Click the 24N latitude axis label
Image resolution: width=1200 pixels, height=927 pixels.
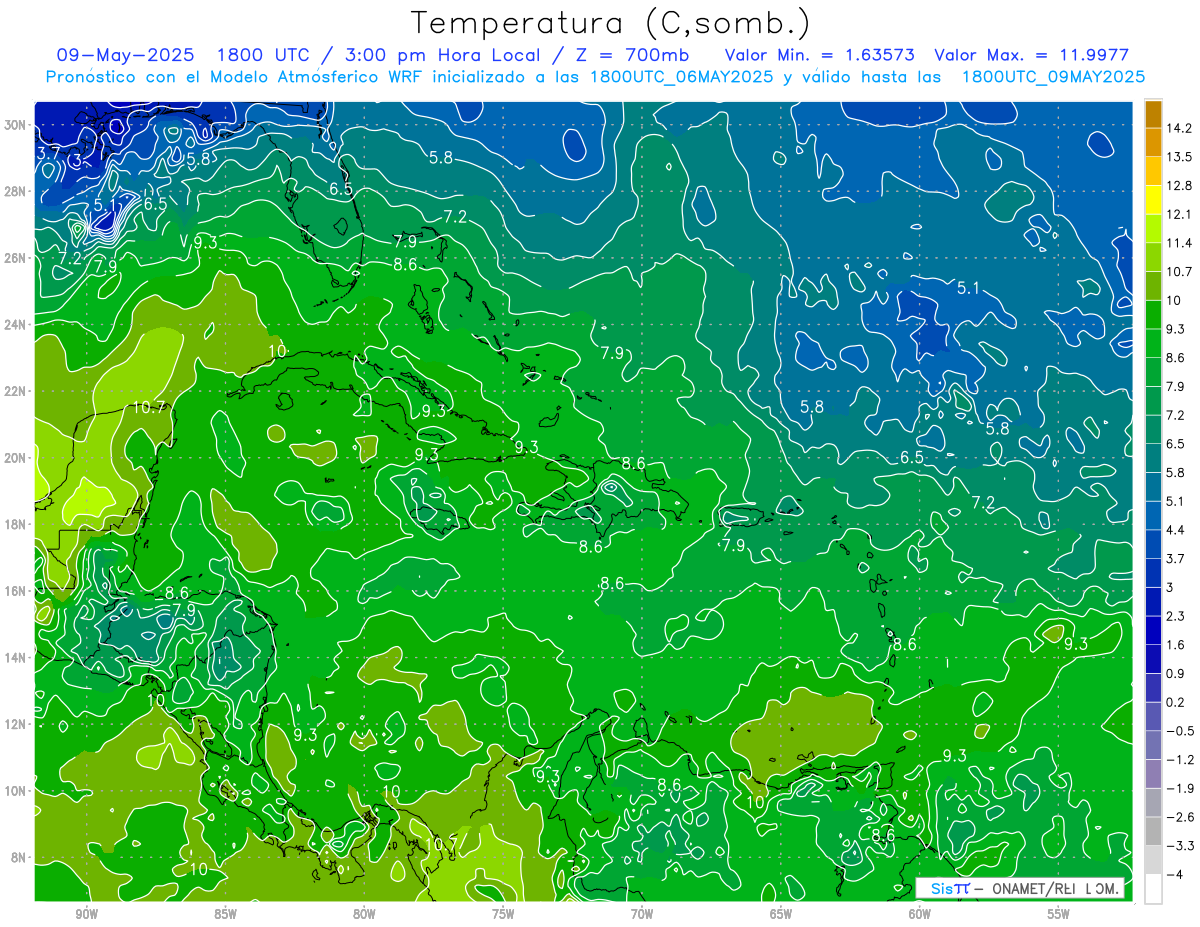(x=16, y=324)
